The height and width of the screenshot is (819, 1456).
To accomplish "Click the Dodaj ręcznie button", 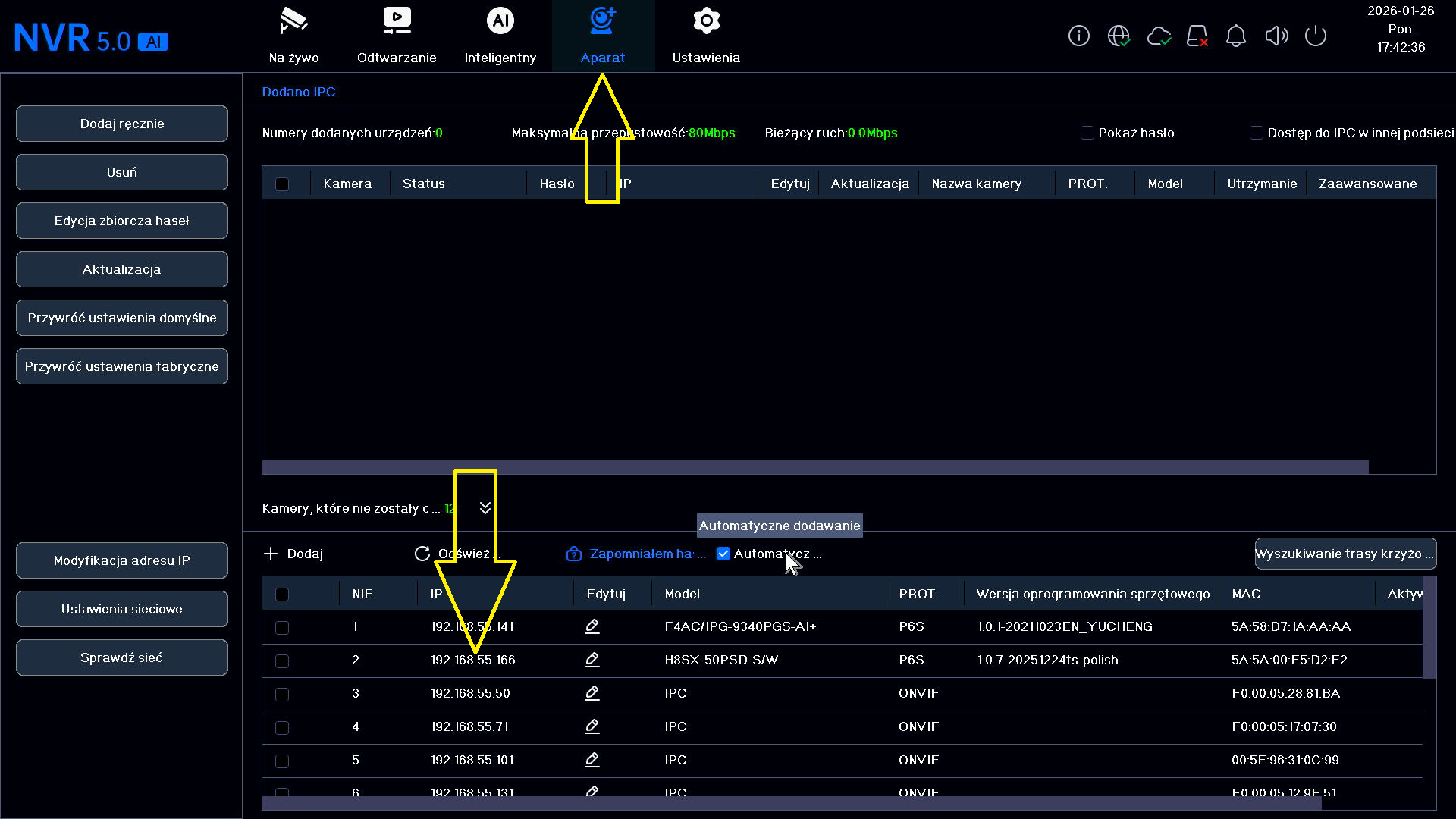I will (x=122, y=124).
